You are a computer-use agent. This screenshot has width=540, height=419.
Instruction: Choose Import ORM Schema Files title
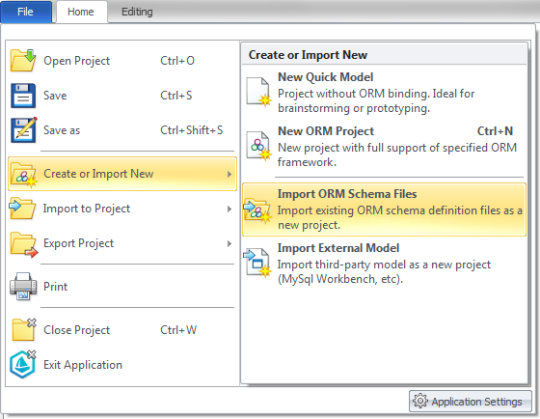[347, 194]
